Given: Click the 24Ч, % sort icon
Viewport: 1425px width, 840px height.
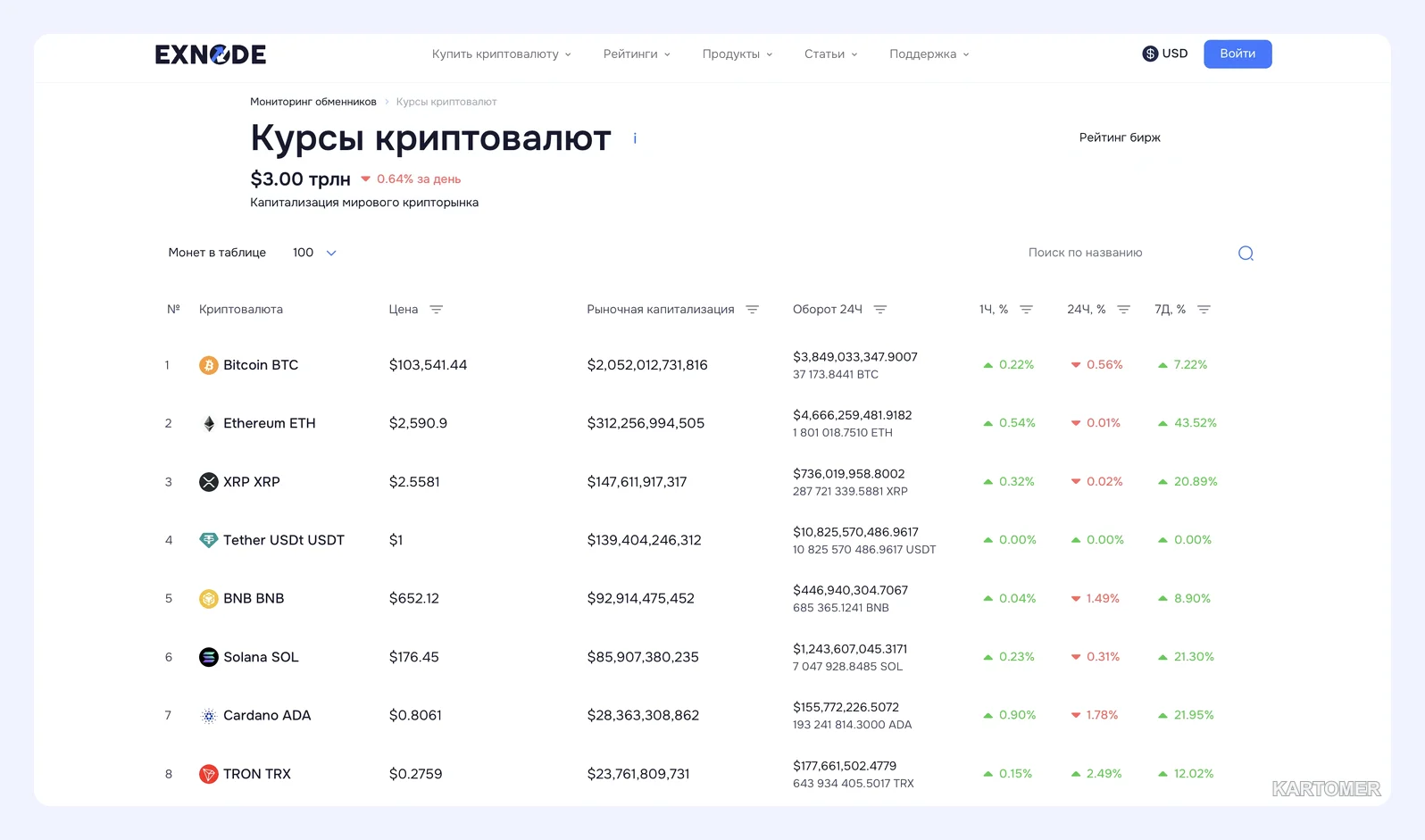Looking at the screenshot, I should tap(1123, 310).
